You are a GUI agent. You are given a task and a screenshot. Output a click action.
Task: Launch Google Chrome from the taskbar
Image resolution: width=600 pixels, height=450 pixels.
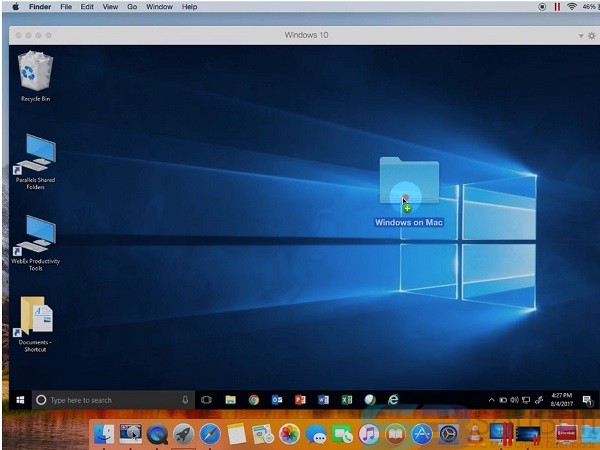[x=254, y=400]
